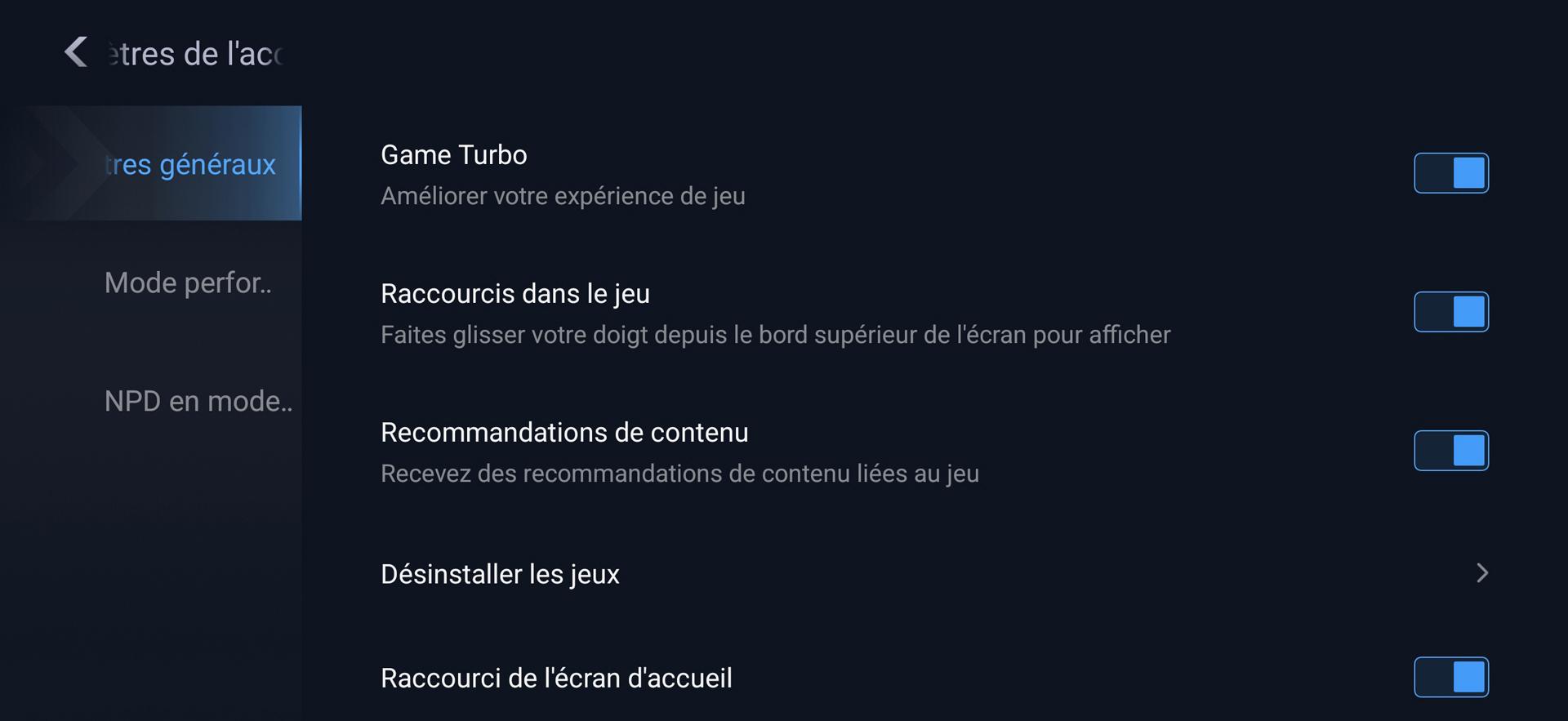This screenshot has width=1568, height=721.
Task: Switch to the généraux sidebar tab
Action: pyautogui.click(x=190, y=164)
